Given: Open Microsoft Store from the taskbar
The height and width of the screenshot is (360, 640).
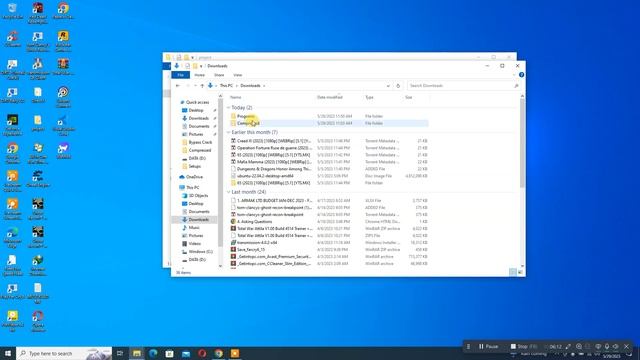Looking at the screenshot, I should coord(169,353).
